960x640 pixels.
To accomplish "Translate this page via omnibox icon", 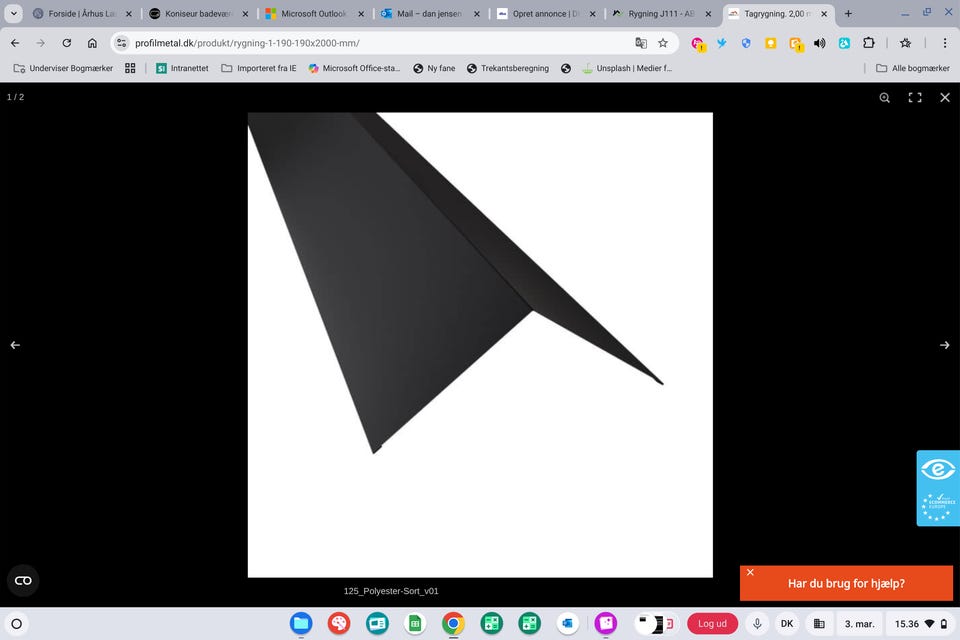I will 641,43.
